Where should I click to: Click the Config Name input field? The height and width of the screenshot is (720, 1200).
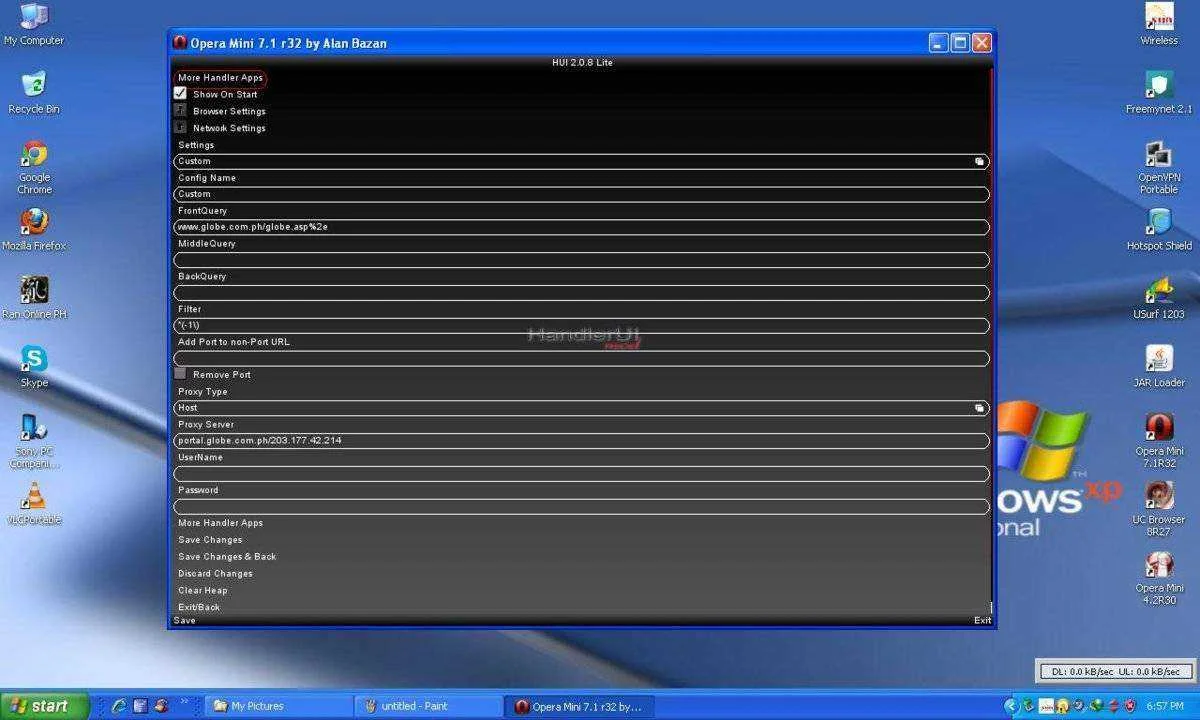[581, 194]
